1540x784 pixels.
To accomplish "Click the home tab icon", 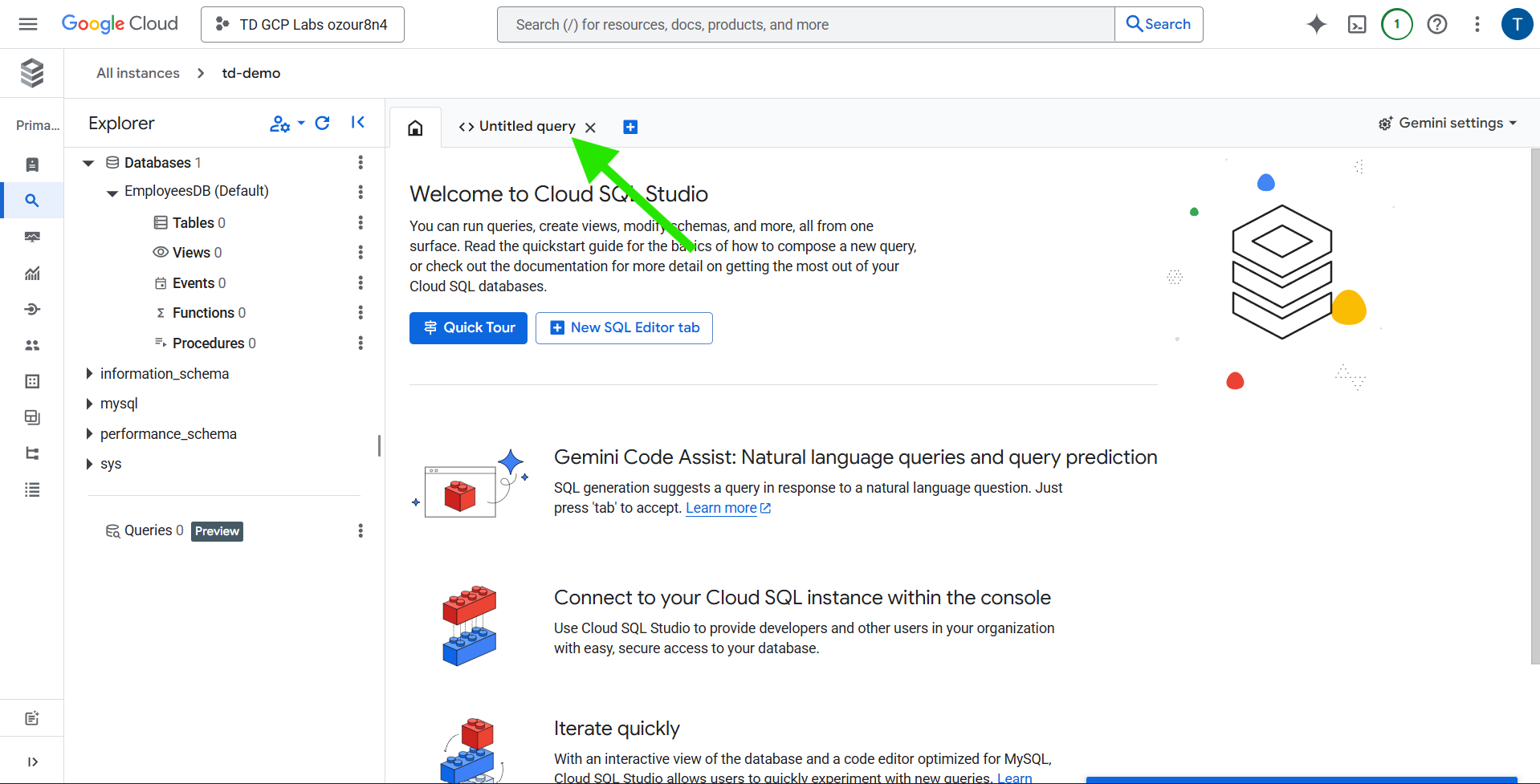I will (x=415, y=128).
